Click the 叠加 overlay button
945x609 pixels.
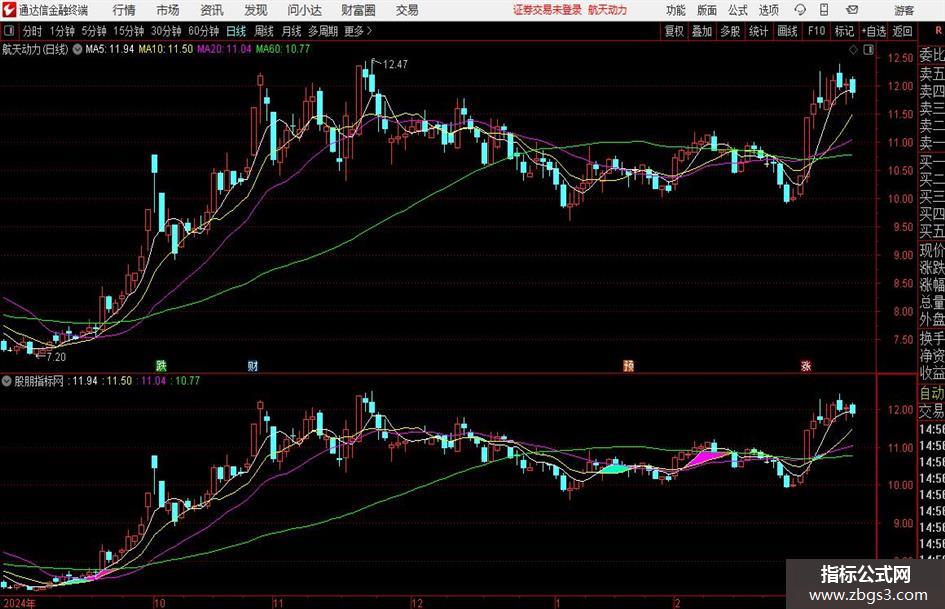coord(702,31)
